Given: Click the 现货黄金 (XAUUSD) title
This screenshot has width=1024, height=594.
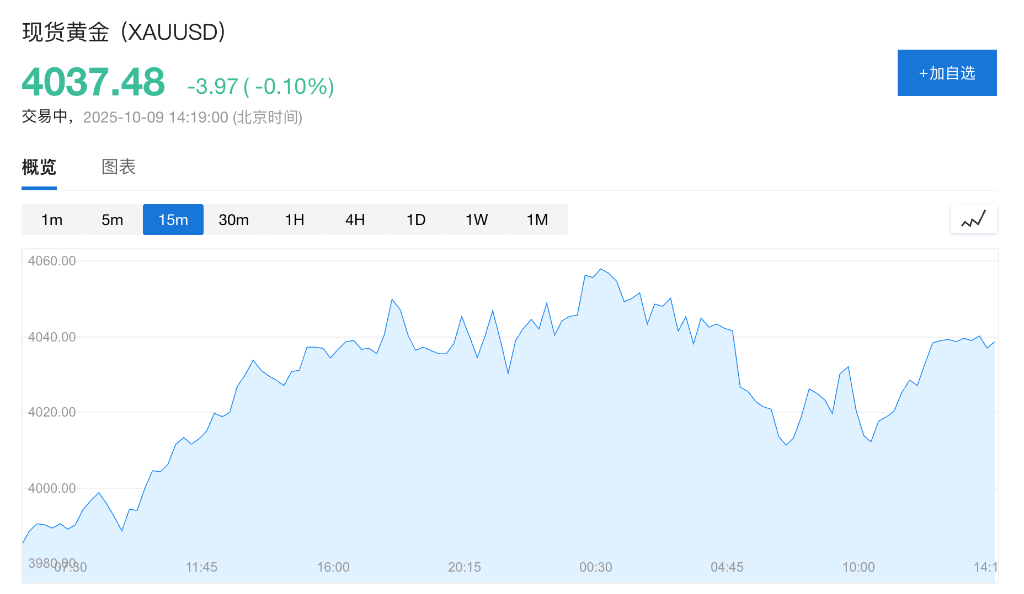Looking at the screenshot, I should pyautogui.click(x=124, y=32).
